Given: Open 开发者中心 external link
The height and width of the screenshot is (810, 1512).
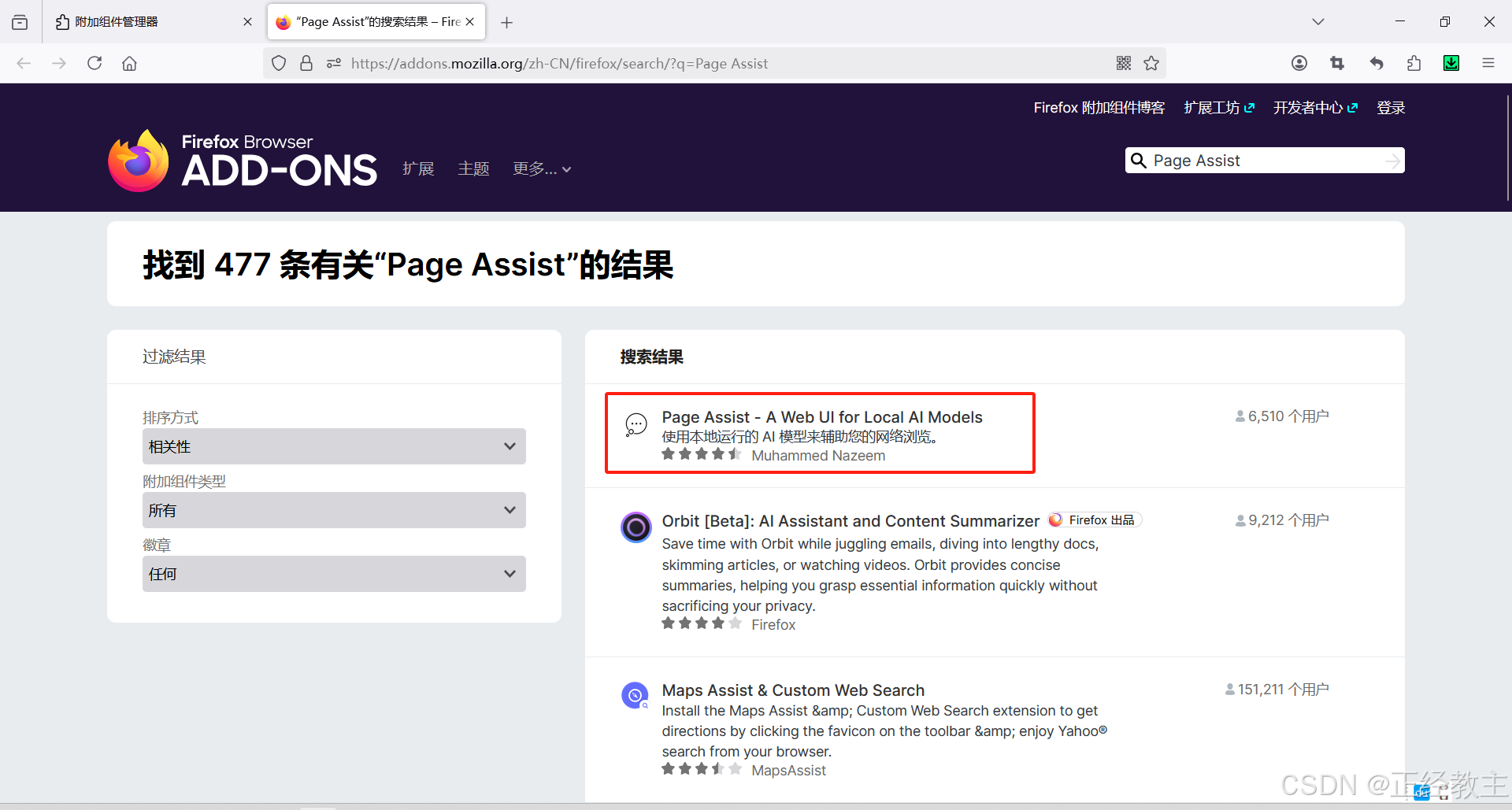Looking at the screenshot, I should (x=1315, y=108).
